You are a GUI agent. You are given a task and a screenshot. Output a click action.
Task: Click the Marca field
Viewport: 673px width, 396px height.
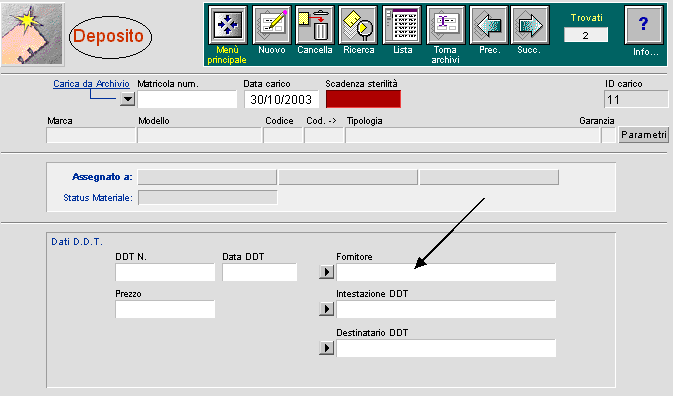coord(91,136)
